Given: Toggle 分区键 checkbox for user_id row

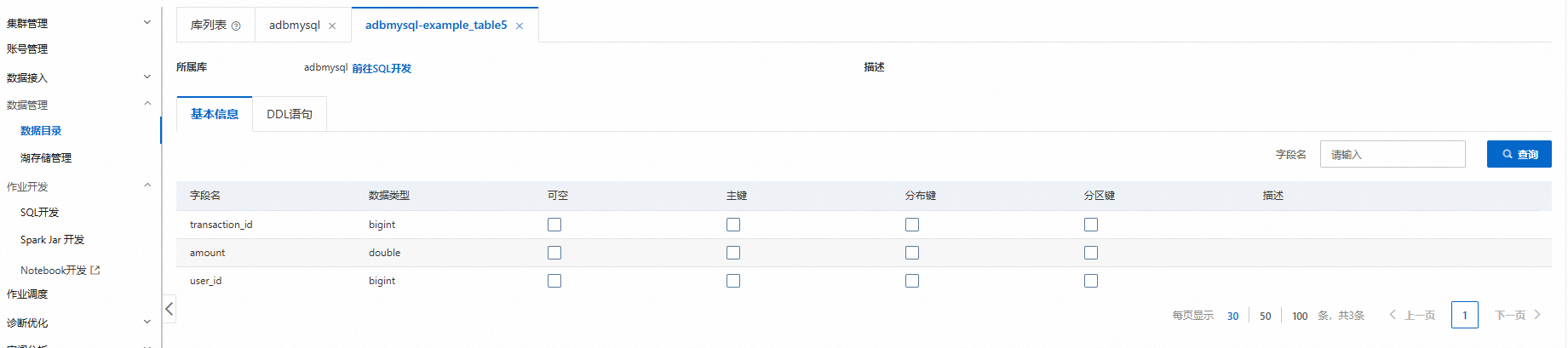Looking at the screenshot, I should [x=1091, y=281].
